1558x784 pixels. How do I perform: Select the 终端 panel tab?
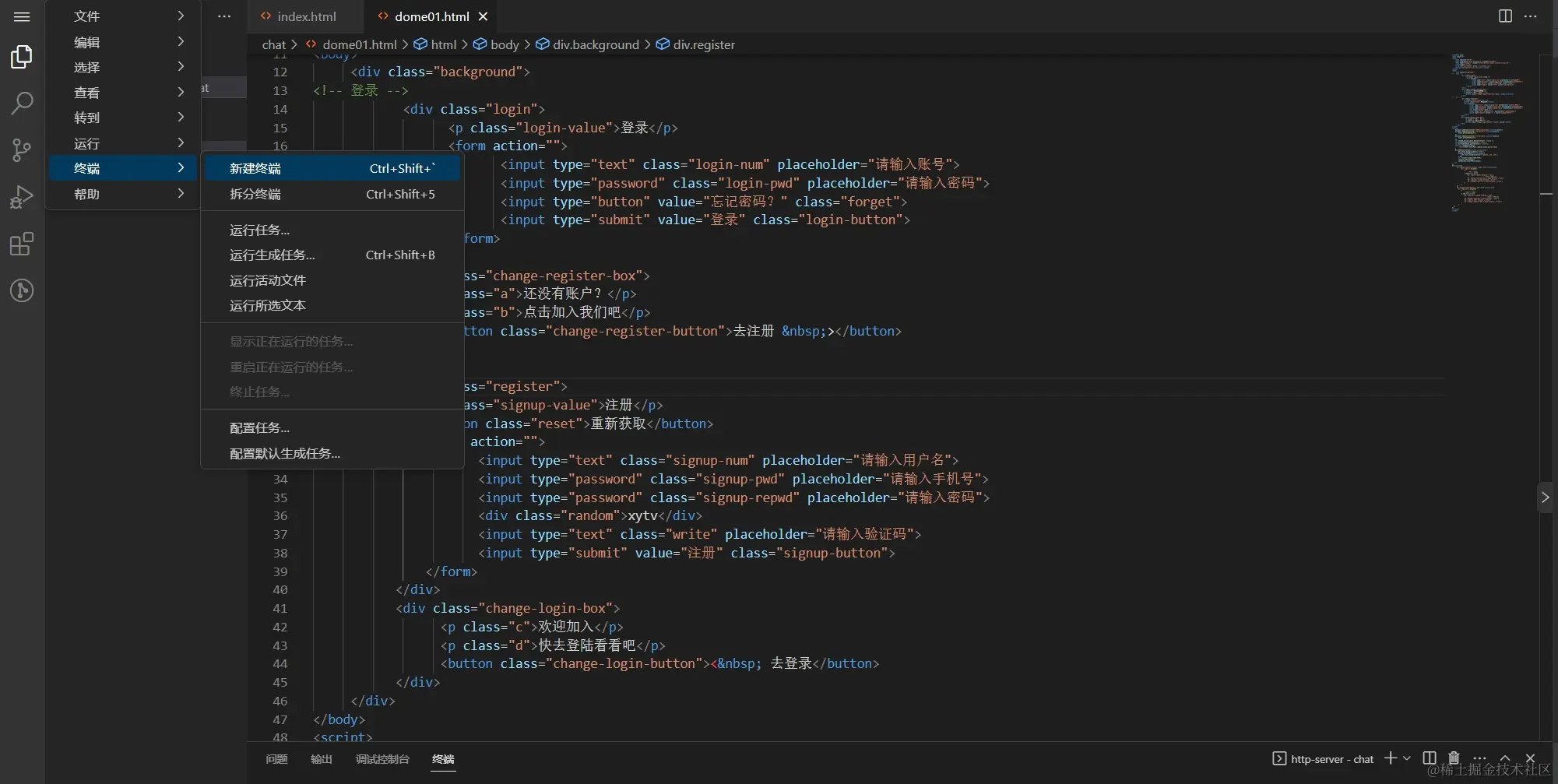443,759
